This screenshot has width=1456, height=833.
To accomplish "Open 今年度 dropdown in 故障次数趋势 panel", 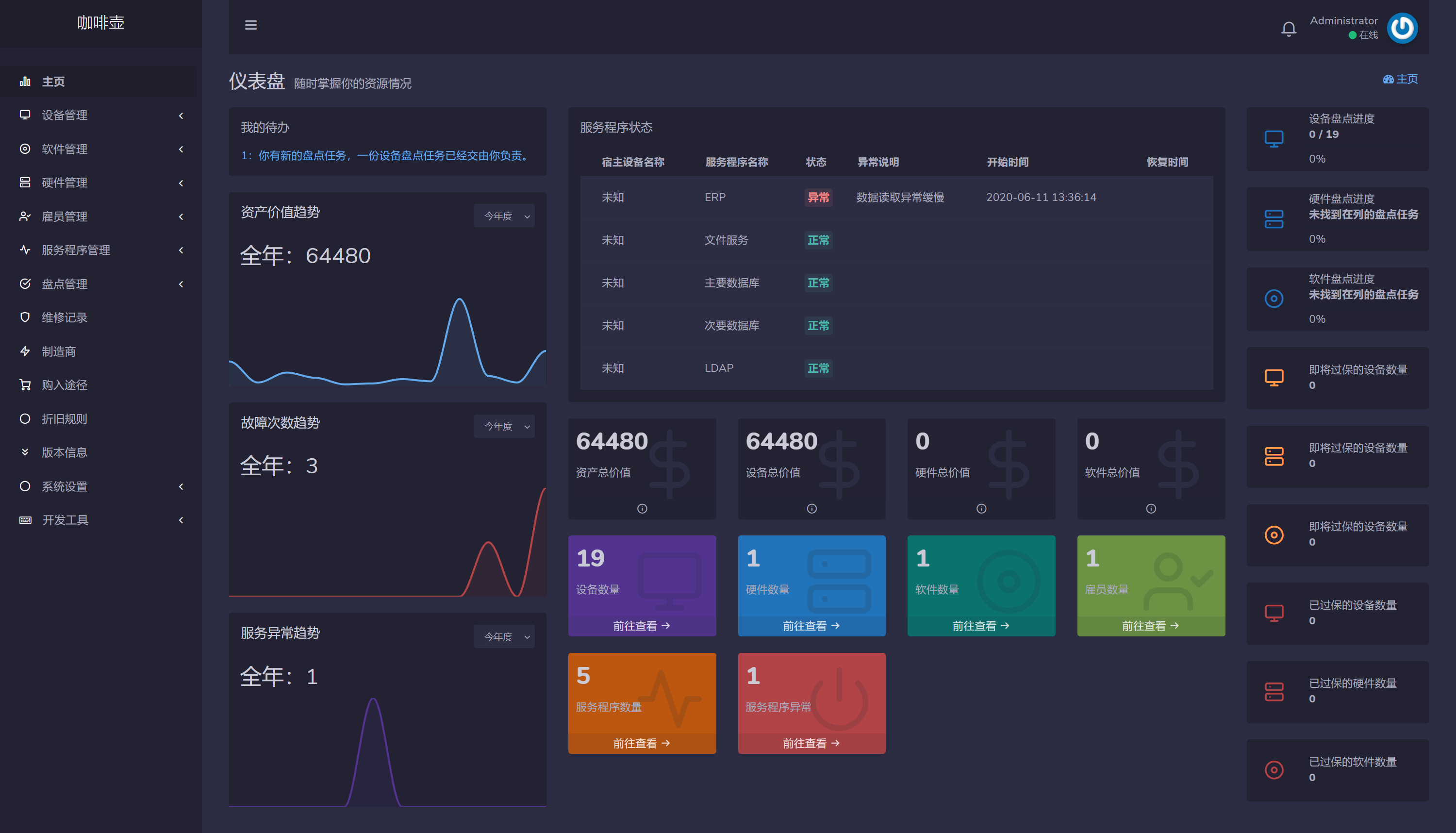I will 504,426.
